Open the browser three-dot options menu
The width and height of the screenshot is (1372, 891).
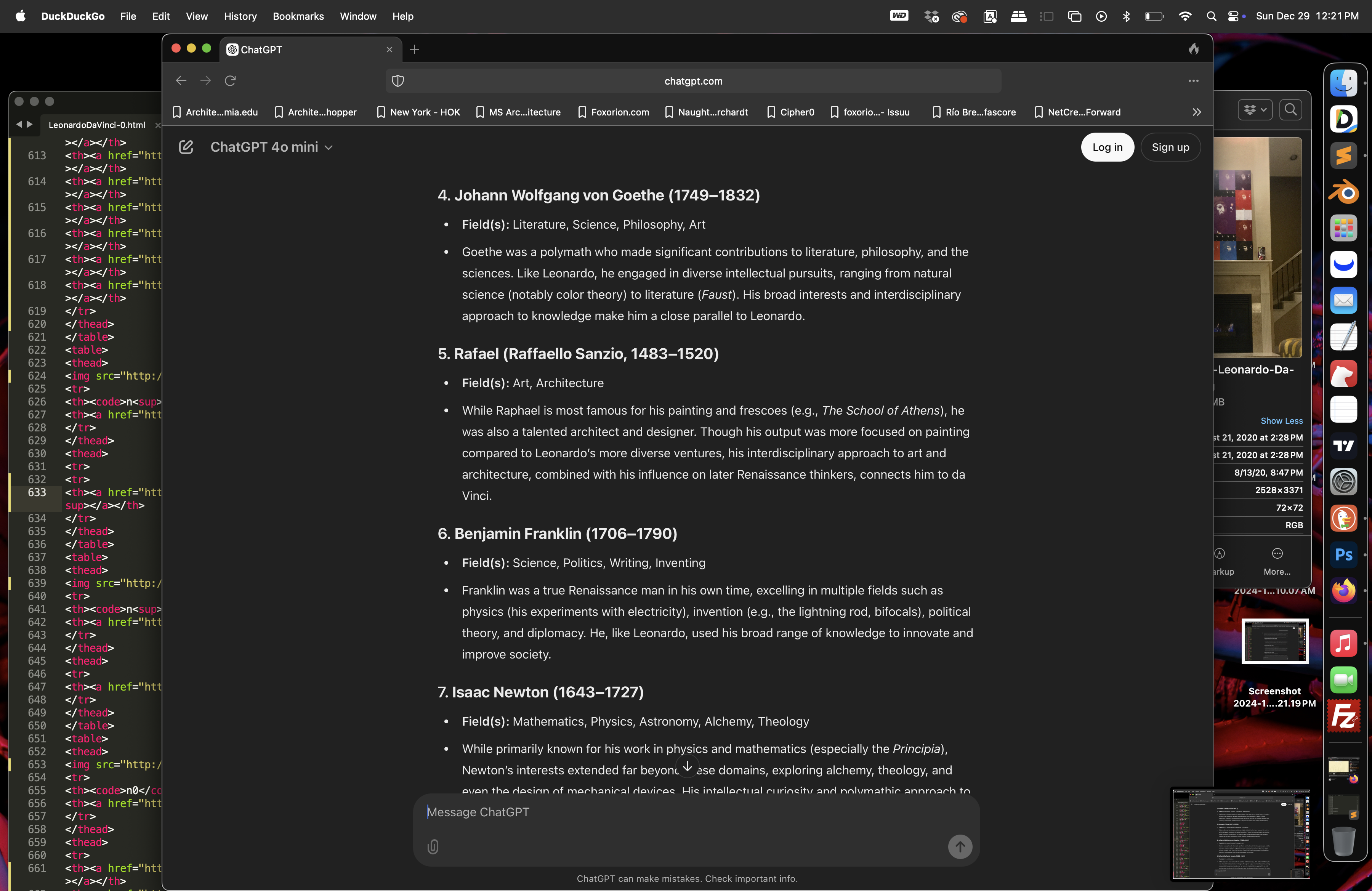point(1193,81)
